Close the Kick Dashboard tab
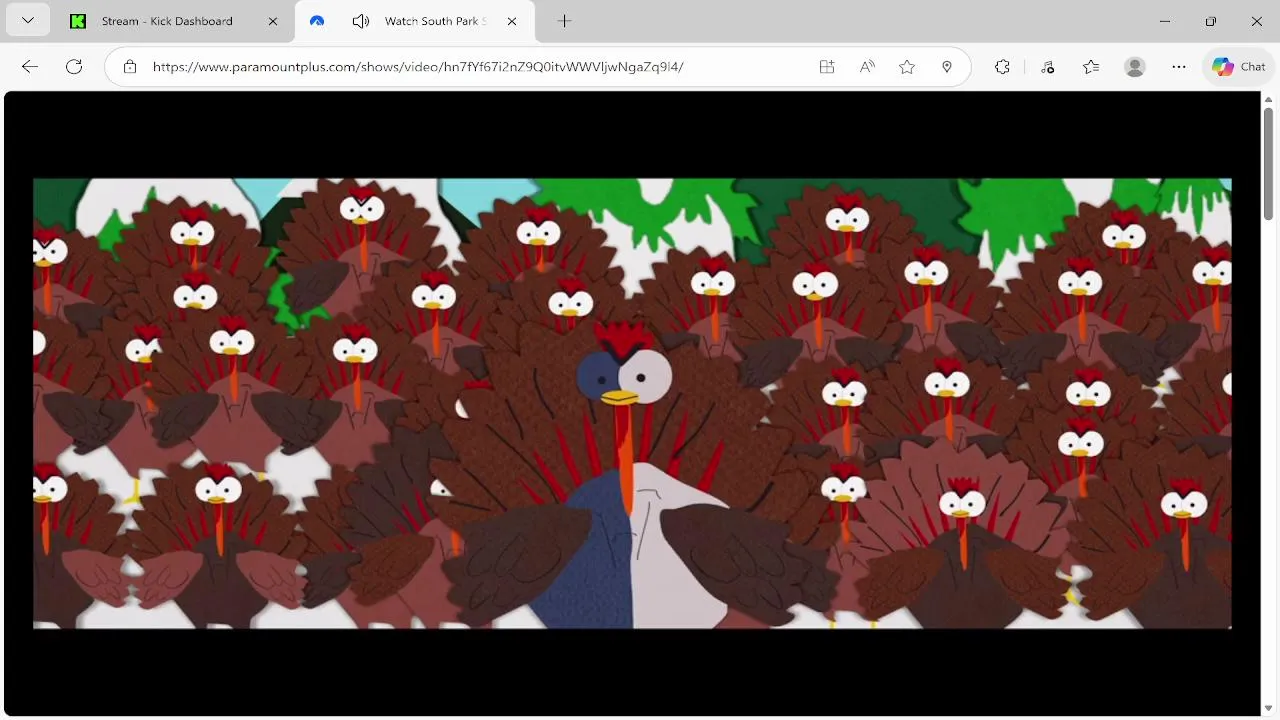This screenshot has width=1280, height=720. point(273,21)
